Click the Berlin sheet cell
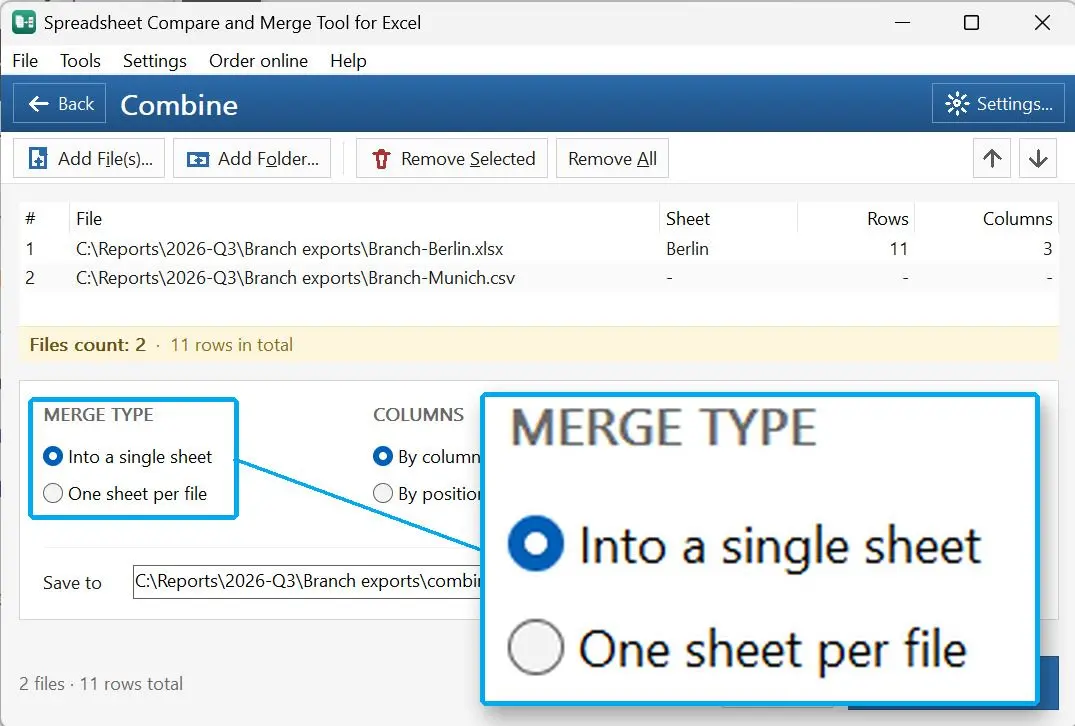This screenshot has height=726, width=1075. coord(687,249)
